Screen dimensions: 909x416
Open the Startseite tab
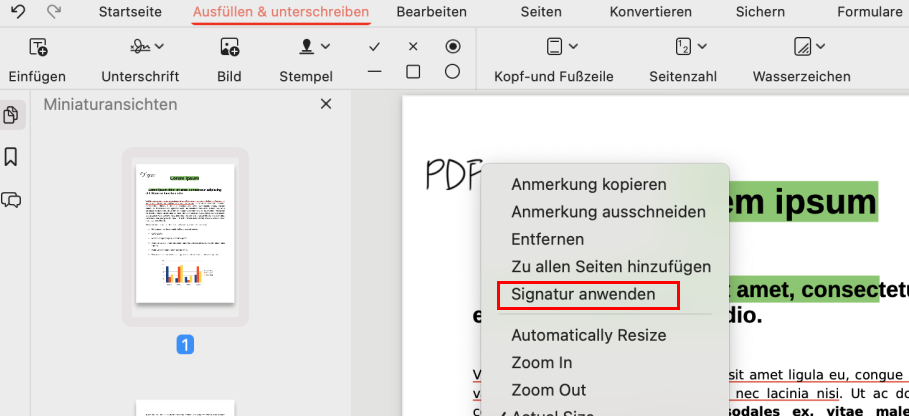[x=130, y=12]
